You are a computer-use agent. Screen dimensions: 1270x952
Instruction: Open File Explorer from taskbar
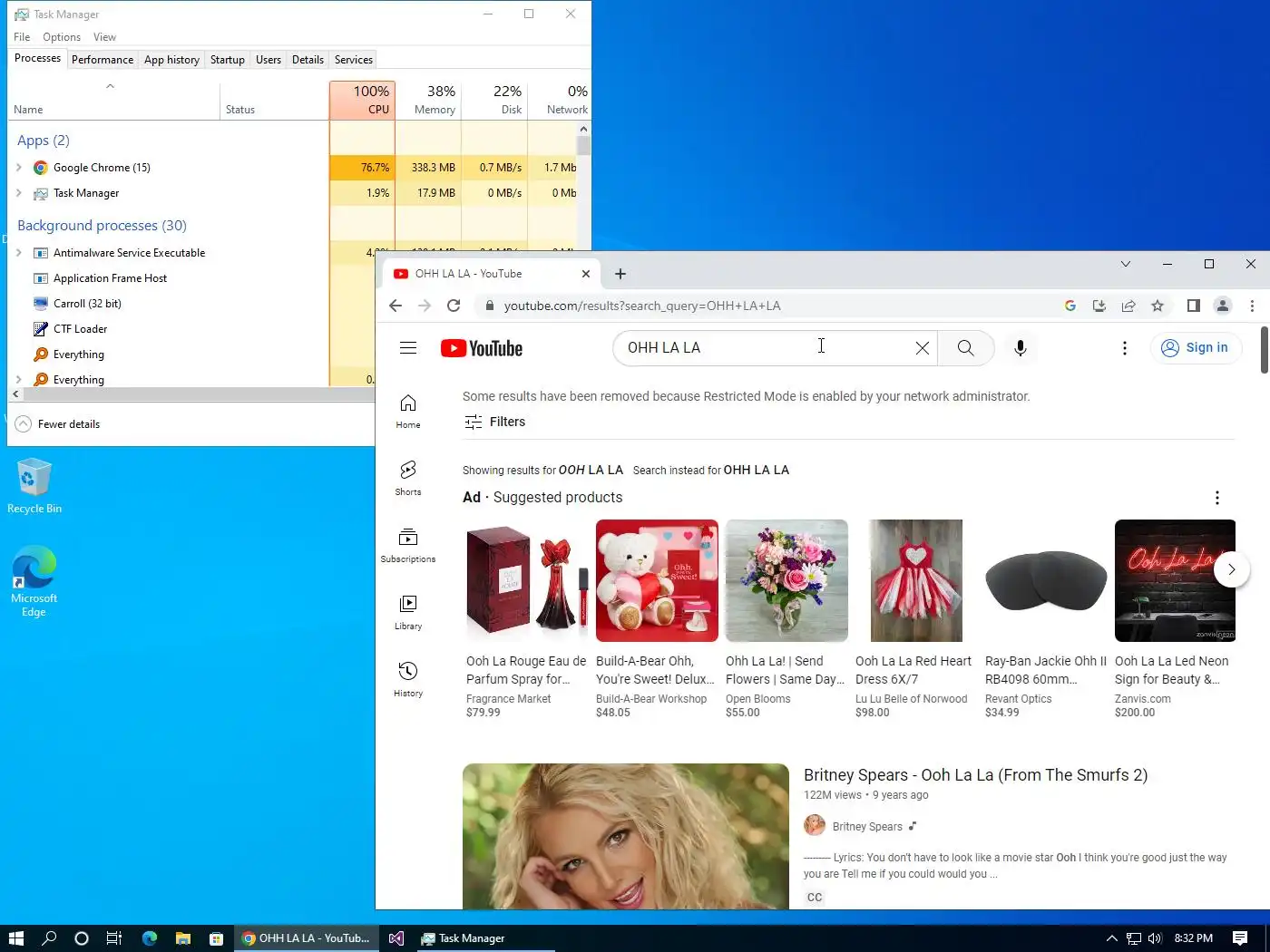coord(183,938)
